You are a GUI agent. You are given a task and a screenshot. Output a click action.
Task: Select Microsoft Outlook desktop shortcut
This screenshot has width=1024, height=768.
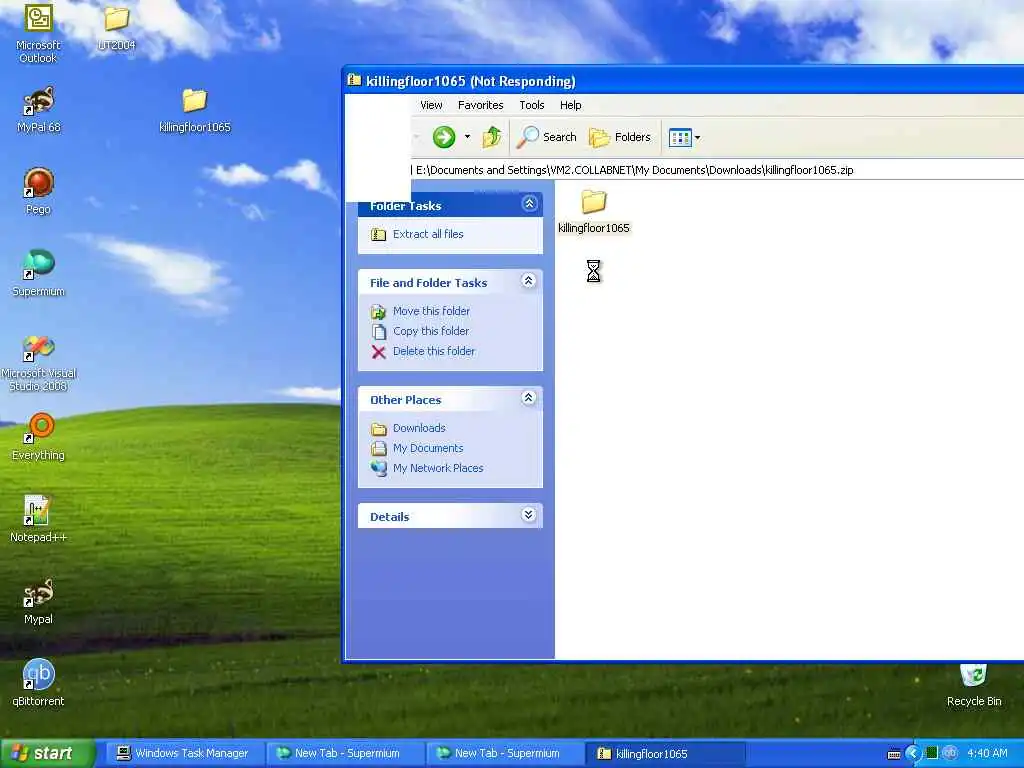[x=38, y=34]
